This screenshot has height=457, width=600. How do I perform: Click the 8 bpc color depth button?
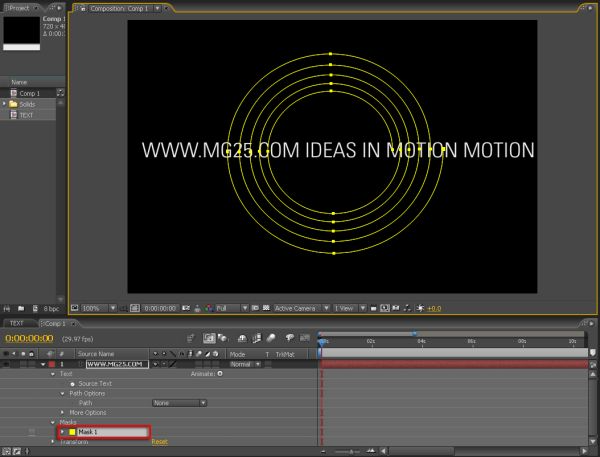coord(51,308)
